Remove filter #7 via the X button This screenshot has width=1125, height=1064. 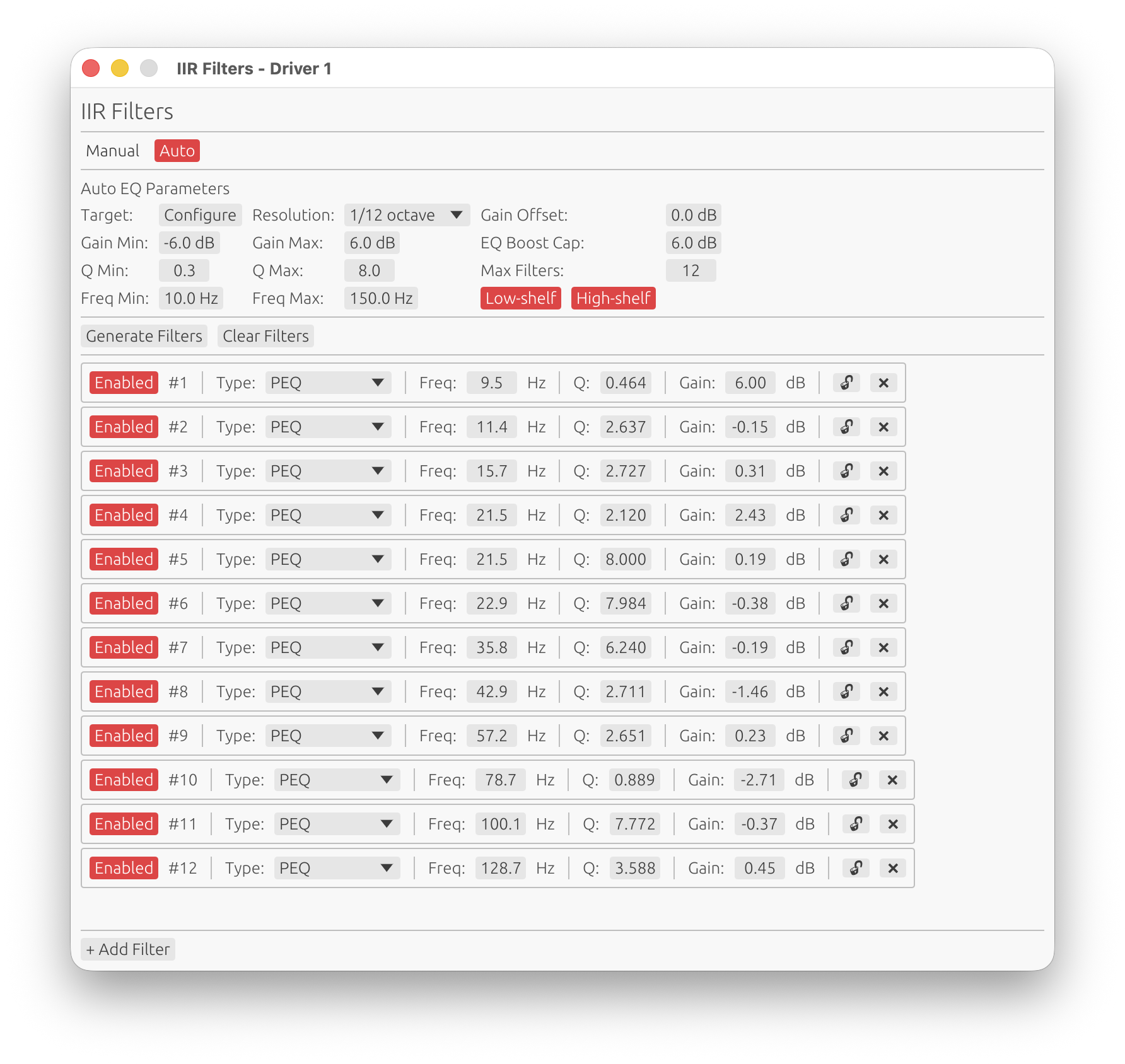tap(883, 647)
